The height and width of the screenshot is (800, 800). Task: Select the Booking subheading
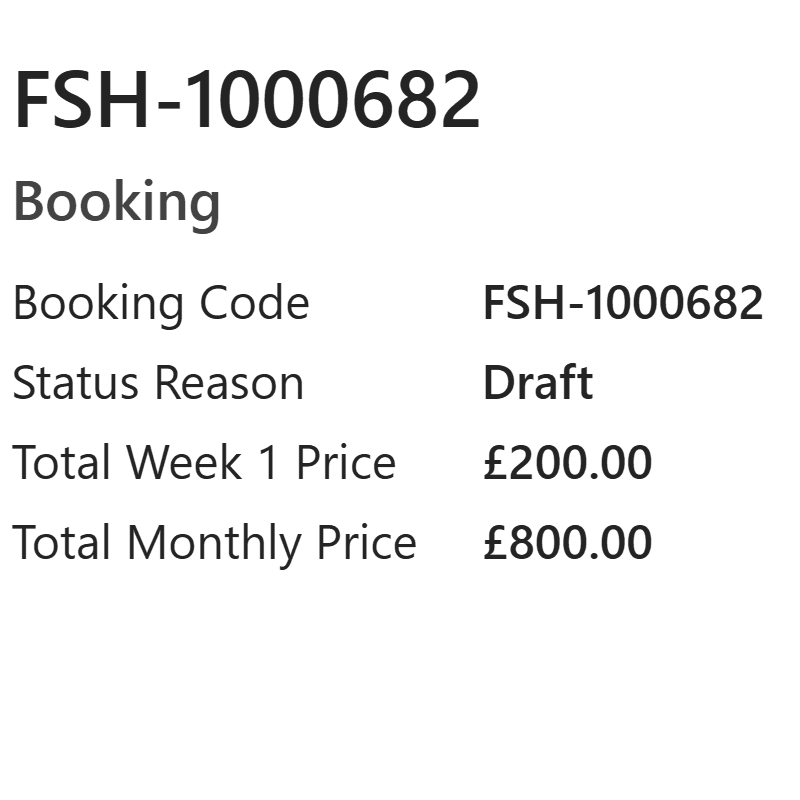pyautogui.click(x=116, y=202)
